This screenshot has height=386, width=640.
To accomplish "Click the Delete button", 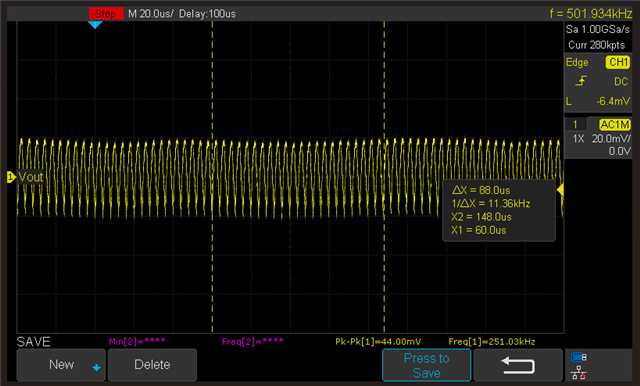I will point(152,365).
